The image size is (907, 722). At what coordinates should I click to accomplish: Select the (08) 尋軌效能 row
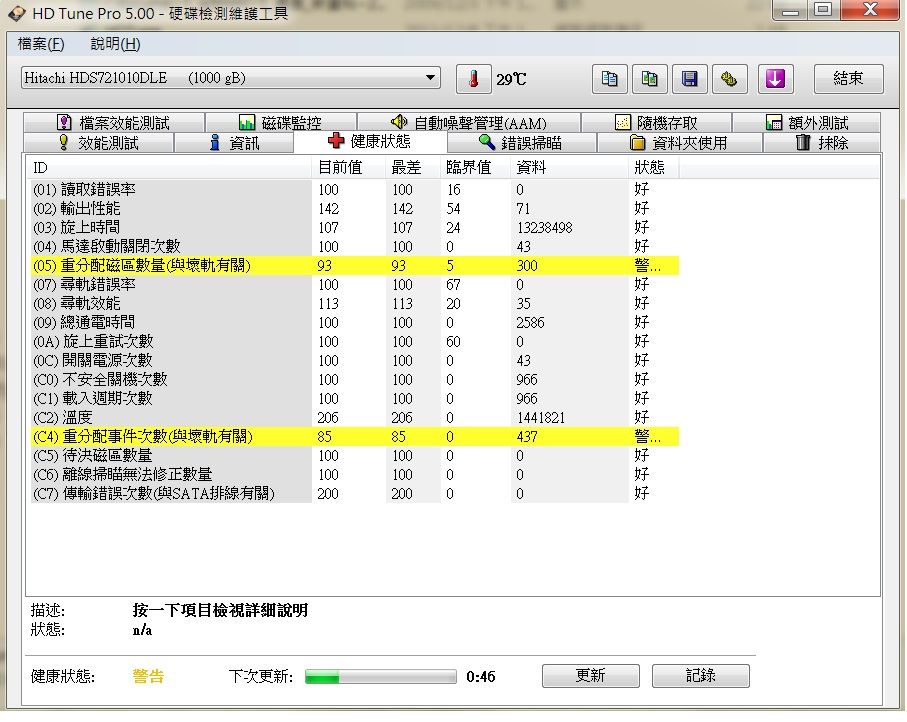pyautogui.click(x=355, y=303)
